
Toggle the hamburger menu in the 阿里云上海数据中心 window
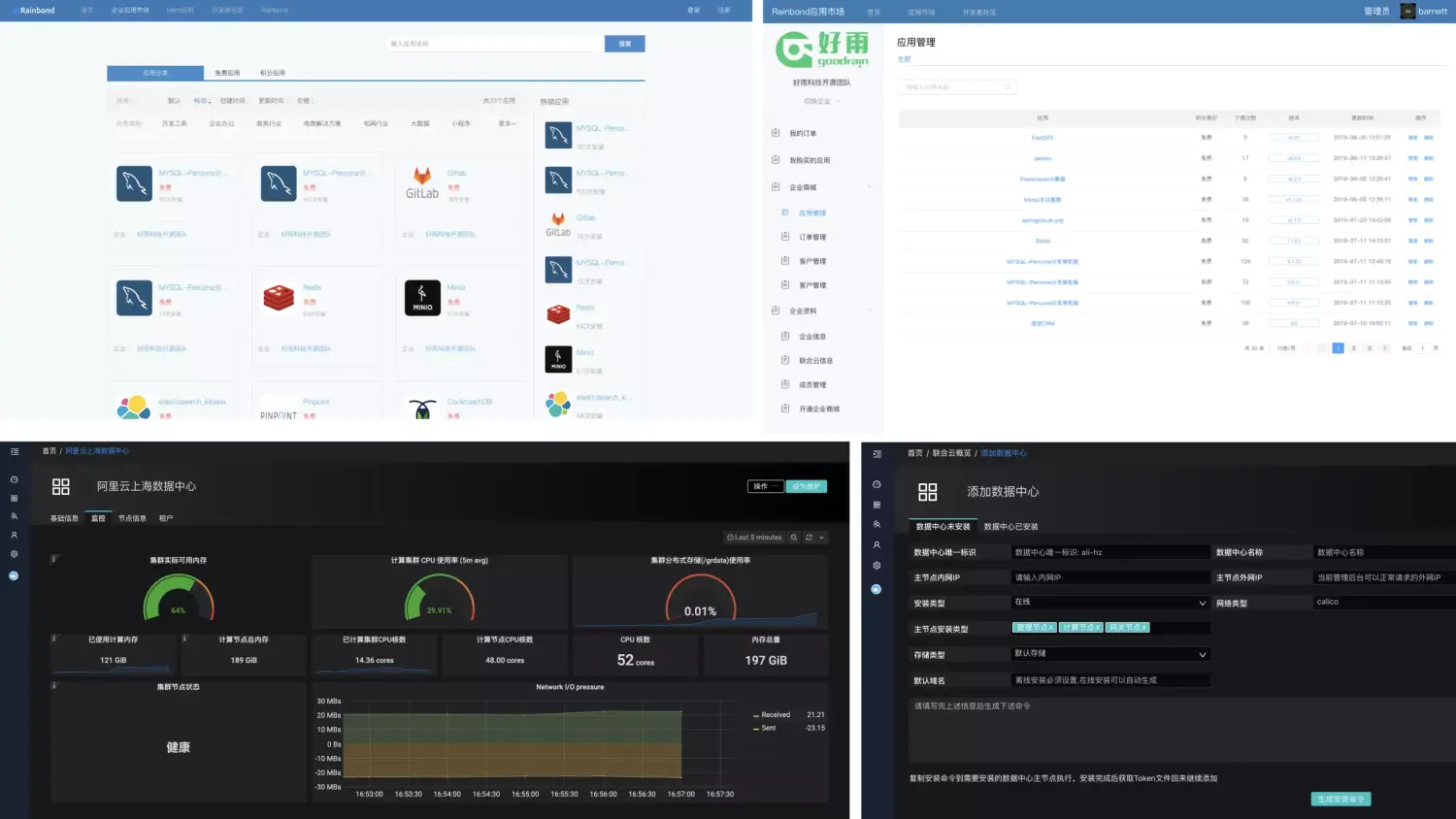coord(15,451)
